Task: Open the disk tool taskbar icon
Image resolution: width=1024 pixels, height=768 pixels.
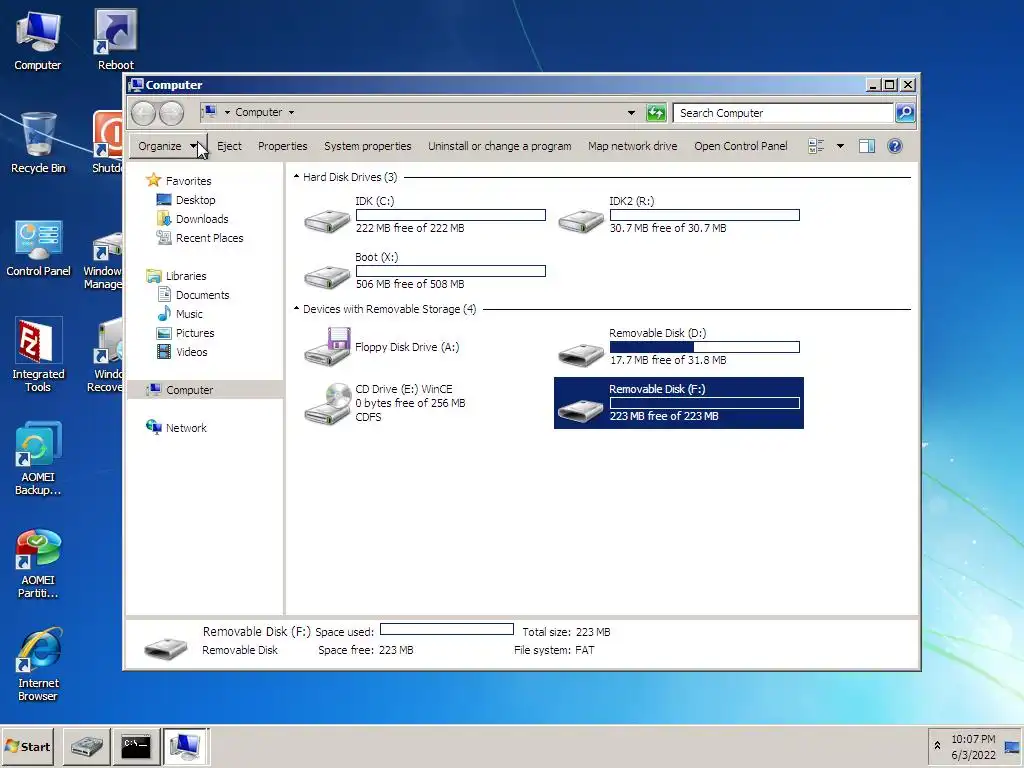Action: (x=87, y=746)
